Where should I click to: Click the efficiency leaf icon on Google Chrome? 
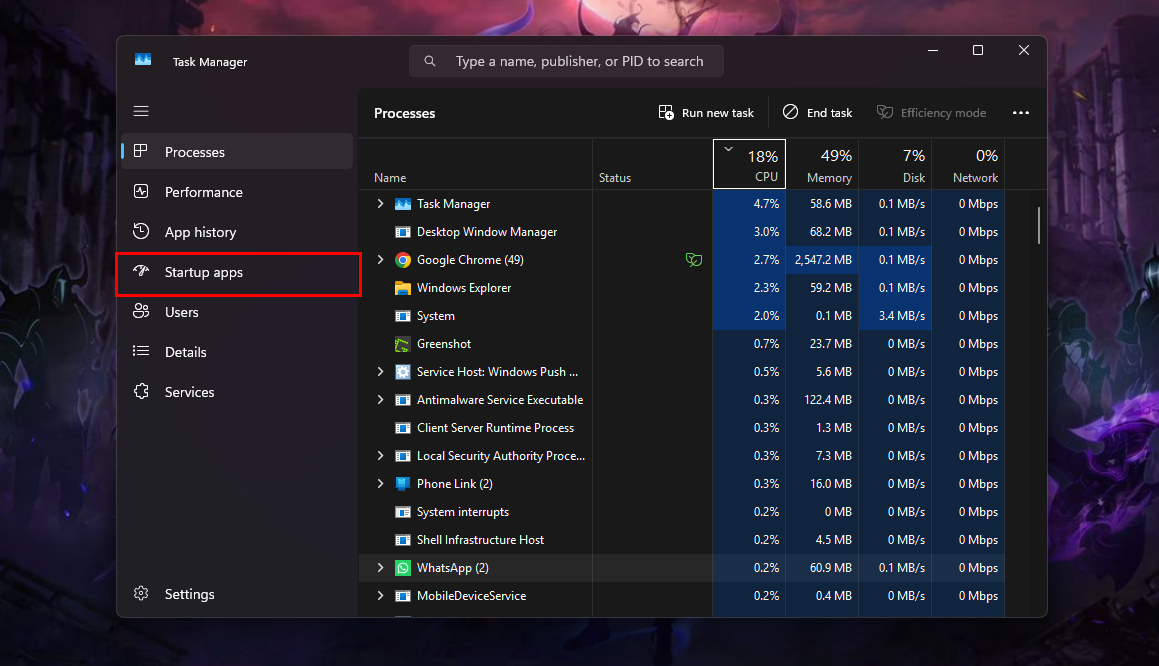tap(694, 259)
